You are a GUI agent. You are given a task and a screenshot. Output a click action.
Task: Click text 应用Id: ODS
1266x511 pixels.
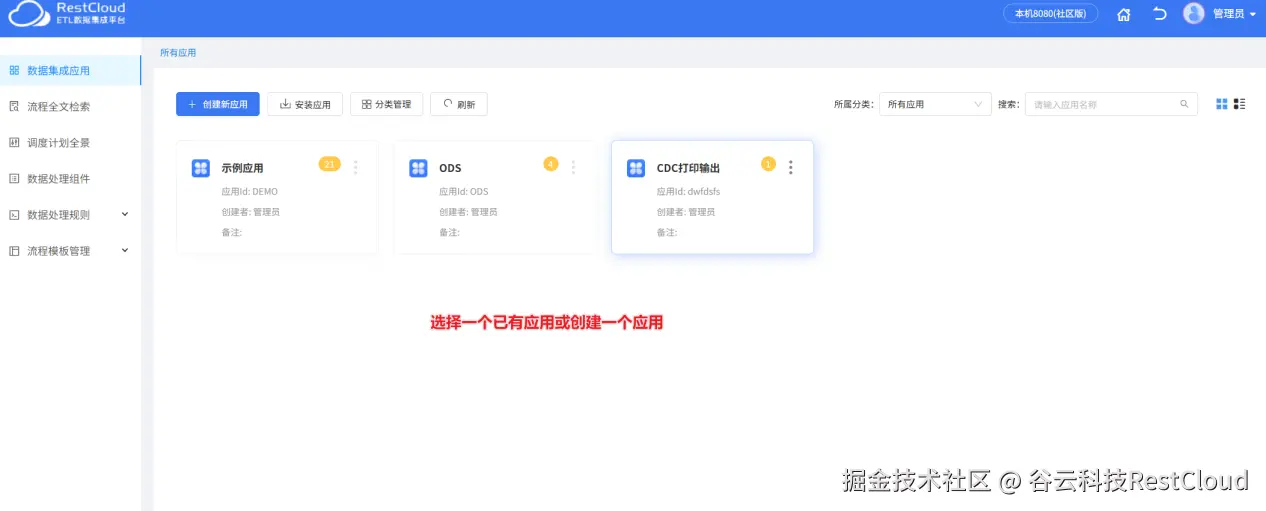point(464,191)
